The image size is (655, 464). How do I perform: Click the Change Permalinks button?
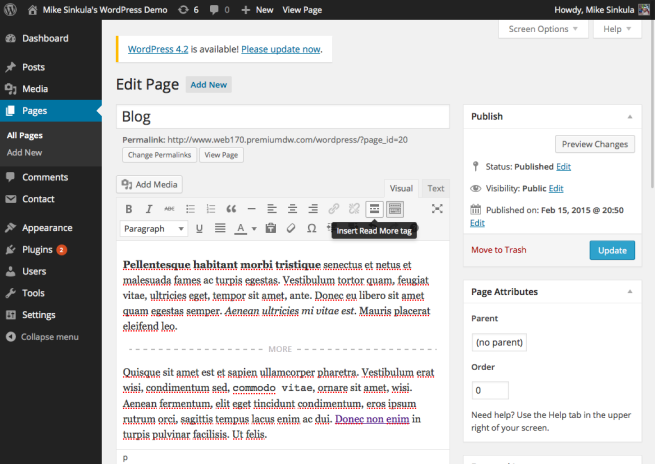click(159, 155)
